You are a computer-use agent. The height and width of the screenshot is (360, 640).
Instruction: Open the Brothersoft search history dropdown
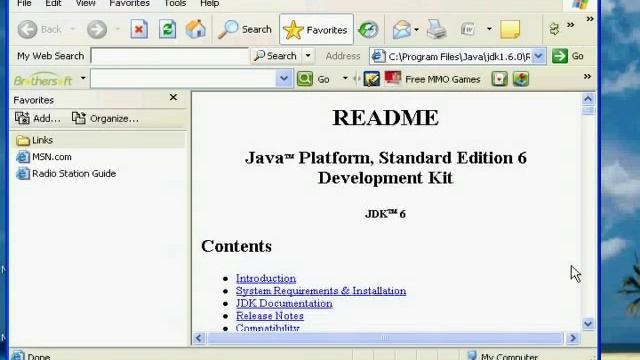[284, 78]
